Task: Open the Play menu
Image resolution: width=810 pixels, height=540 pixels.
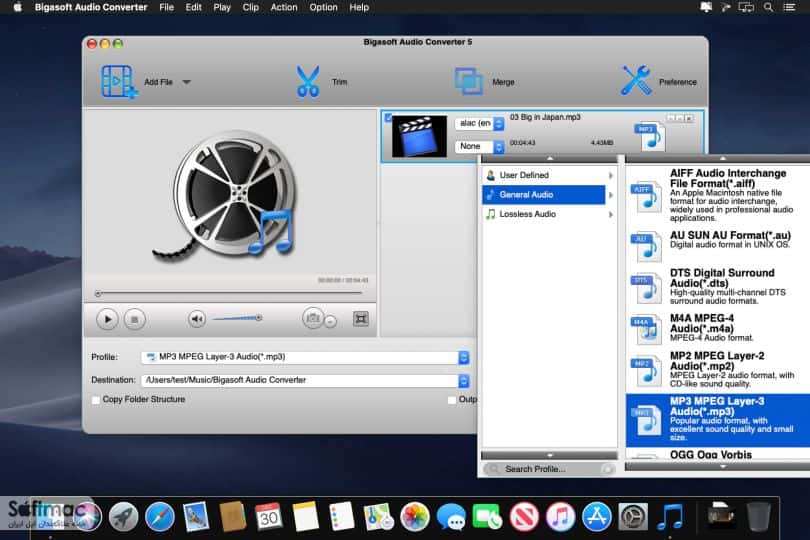Action: point(222,7)
